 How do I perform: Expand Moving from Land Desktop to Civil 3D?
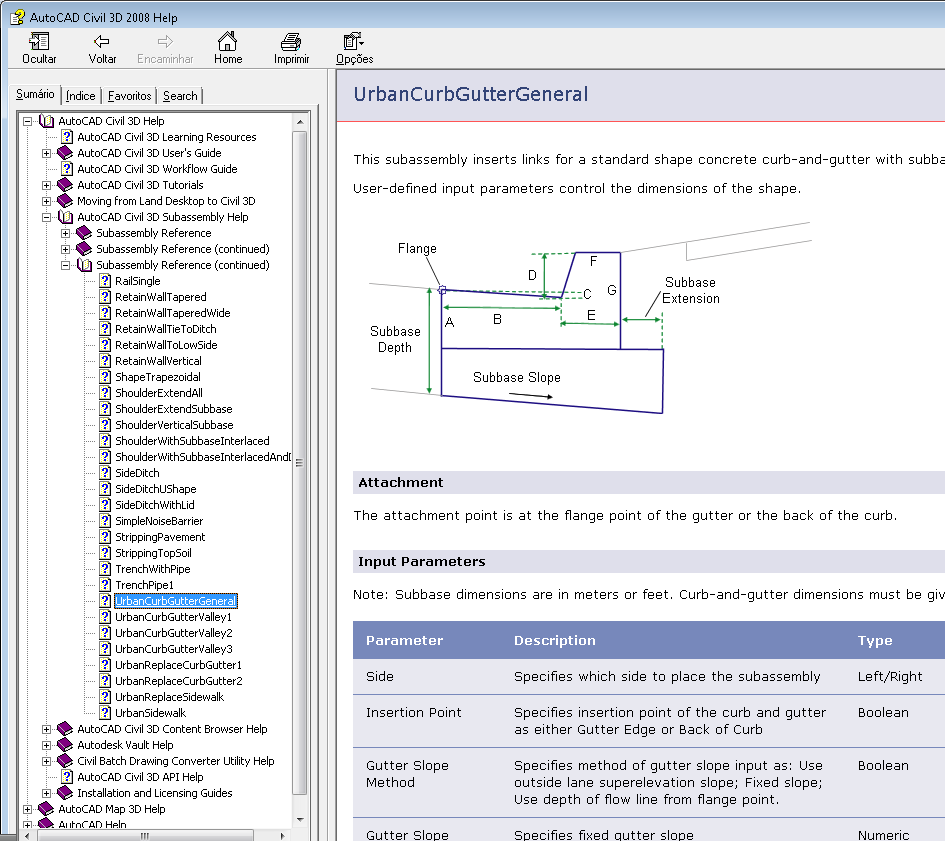pos(46,201)
